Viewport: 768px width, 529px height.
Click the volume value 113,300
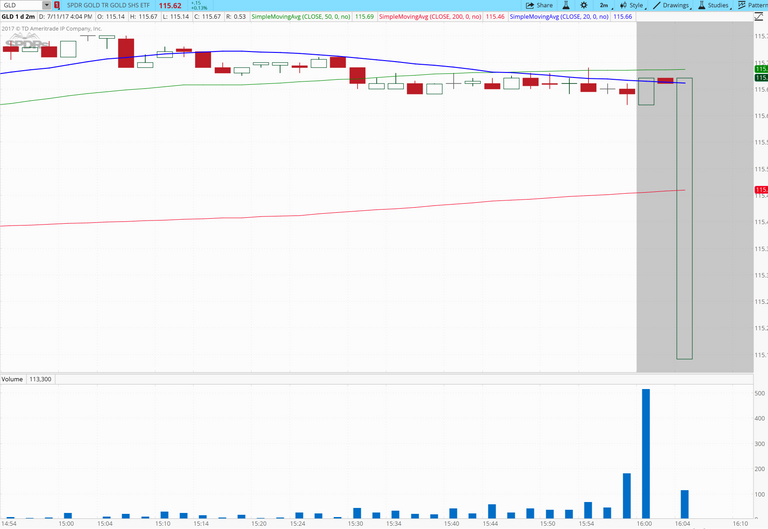click(x=40, y=379)
